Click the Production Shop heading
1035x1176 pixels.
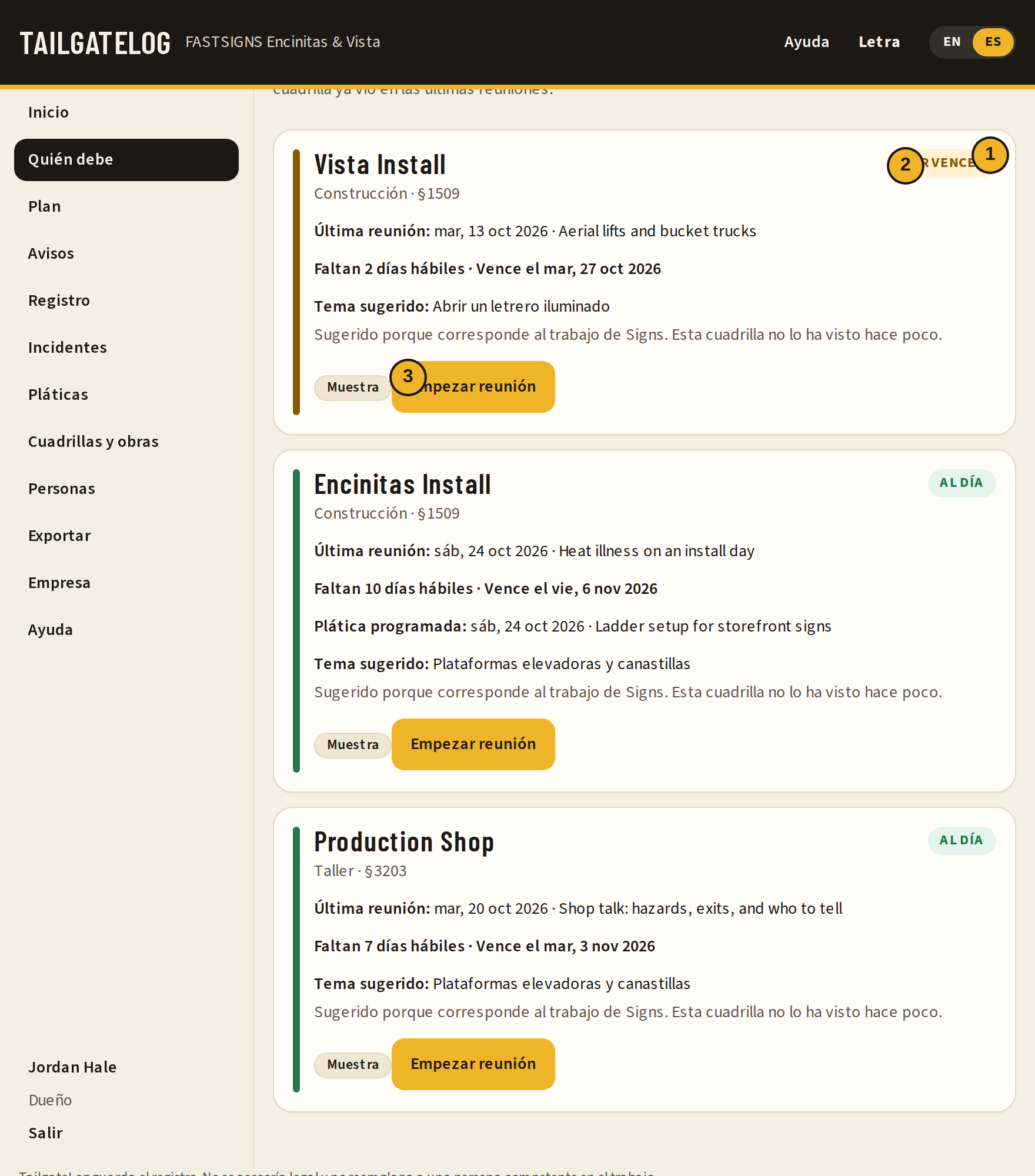(404, 842)
